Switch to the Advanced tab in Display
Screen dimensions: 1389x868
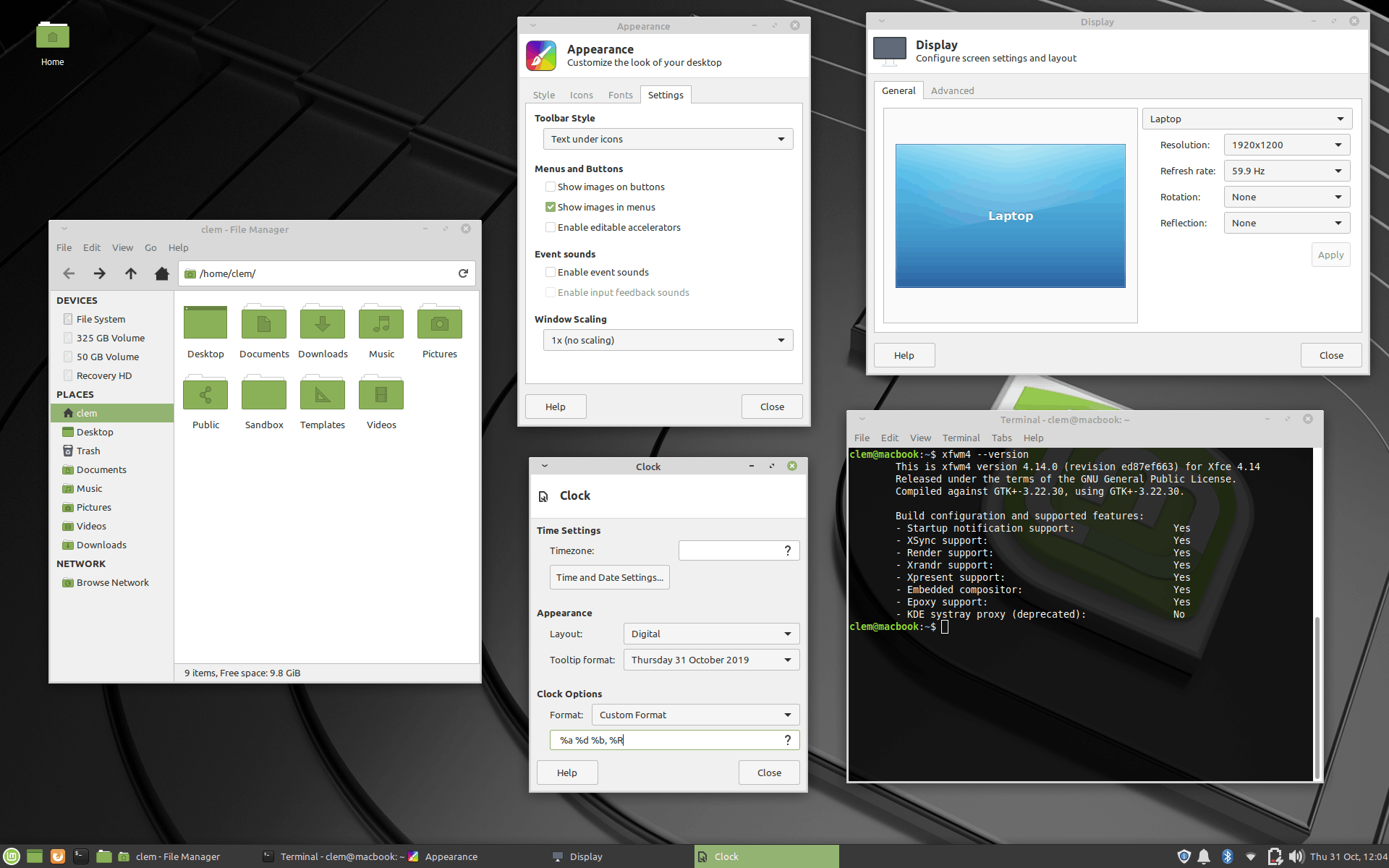pos(951,90)
